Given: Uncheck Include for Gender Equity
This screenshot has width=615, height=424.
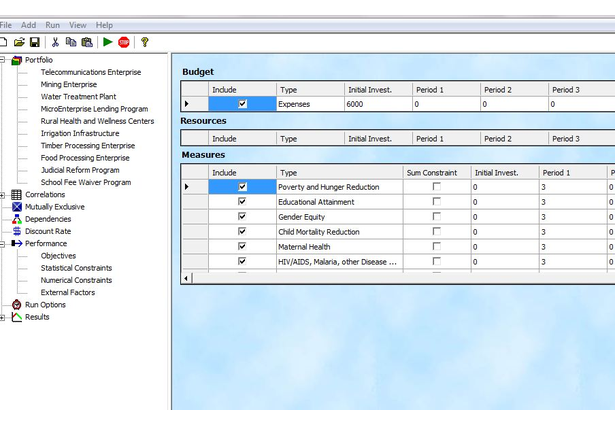Looking at the screenshot, I should pyautogui.click(x=242, y=216).
